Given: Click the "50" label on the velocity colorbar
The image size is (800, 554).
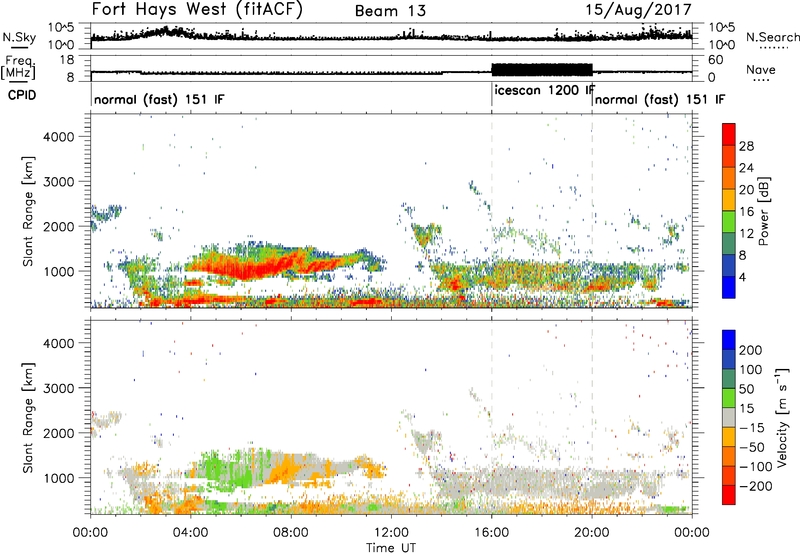Looking at the screenshot, I should pyautogui.click(x=746, y=389).
